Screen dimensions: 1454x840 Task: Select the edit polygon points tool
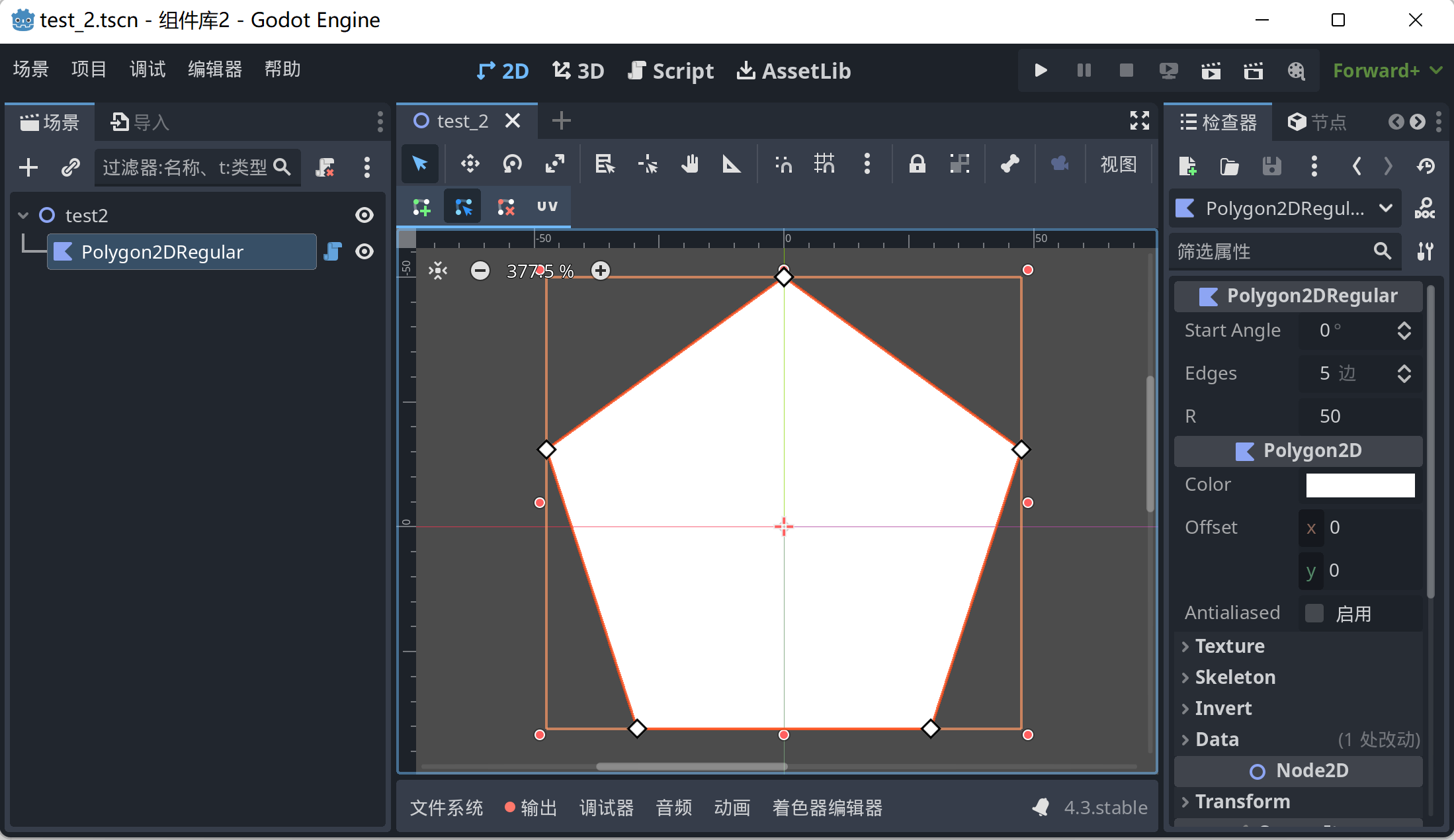point(463,207)
